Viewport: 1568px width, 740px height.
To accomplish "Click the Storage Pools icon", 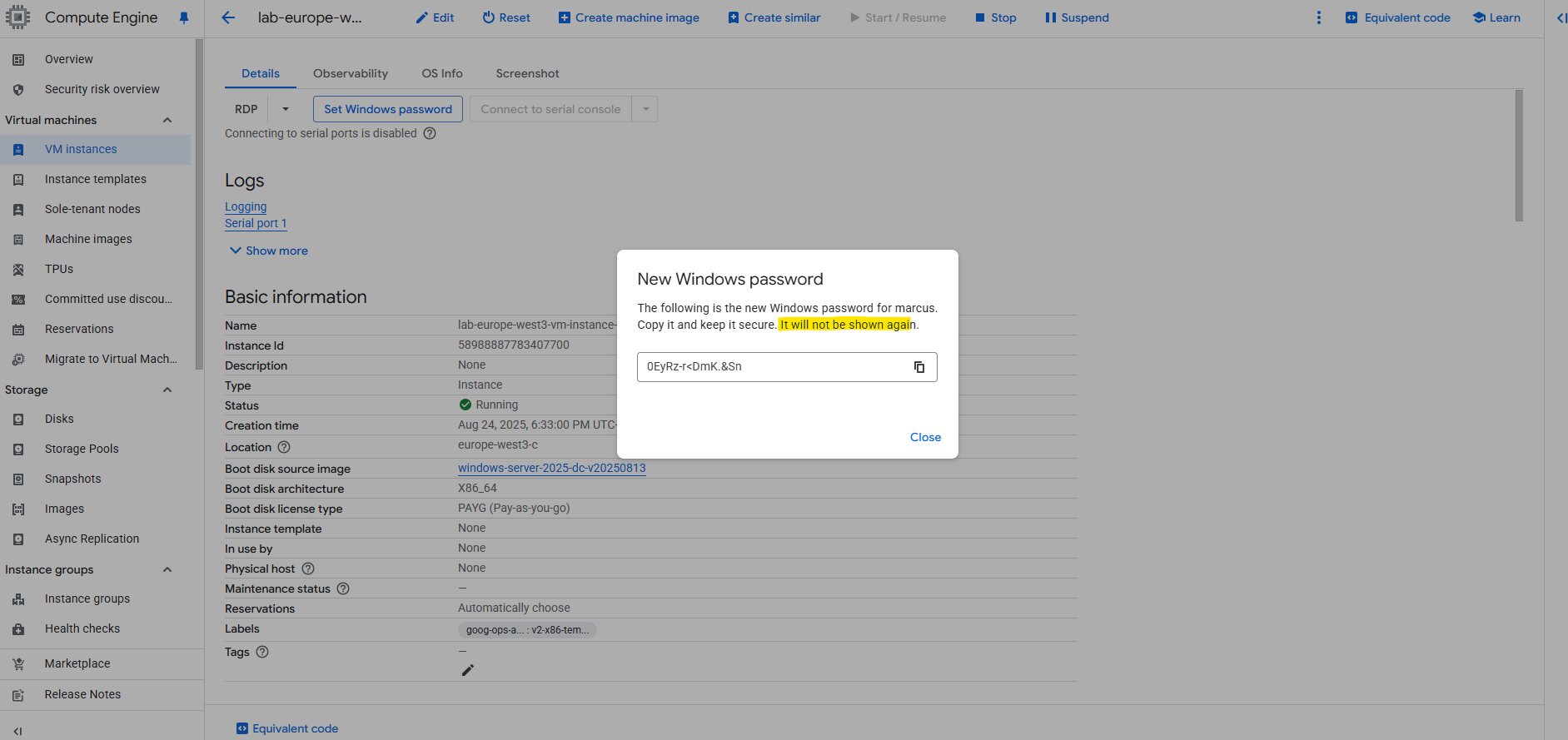I will pos(18,449).
